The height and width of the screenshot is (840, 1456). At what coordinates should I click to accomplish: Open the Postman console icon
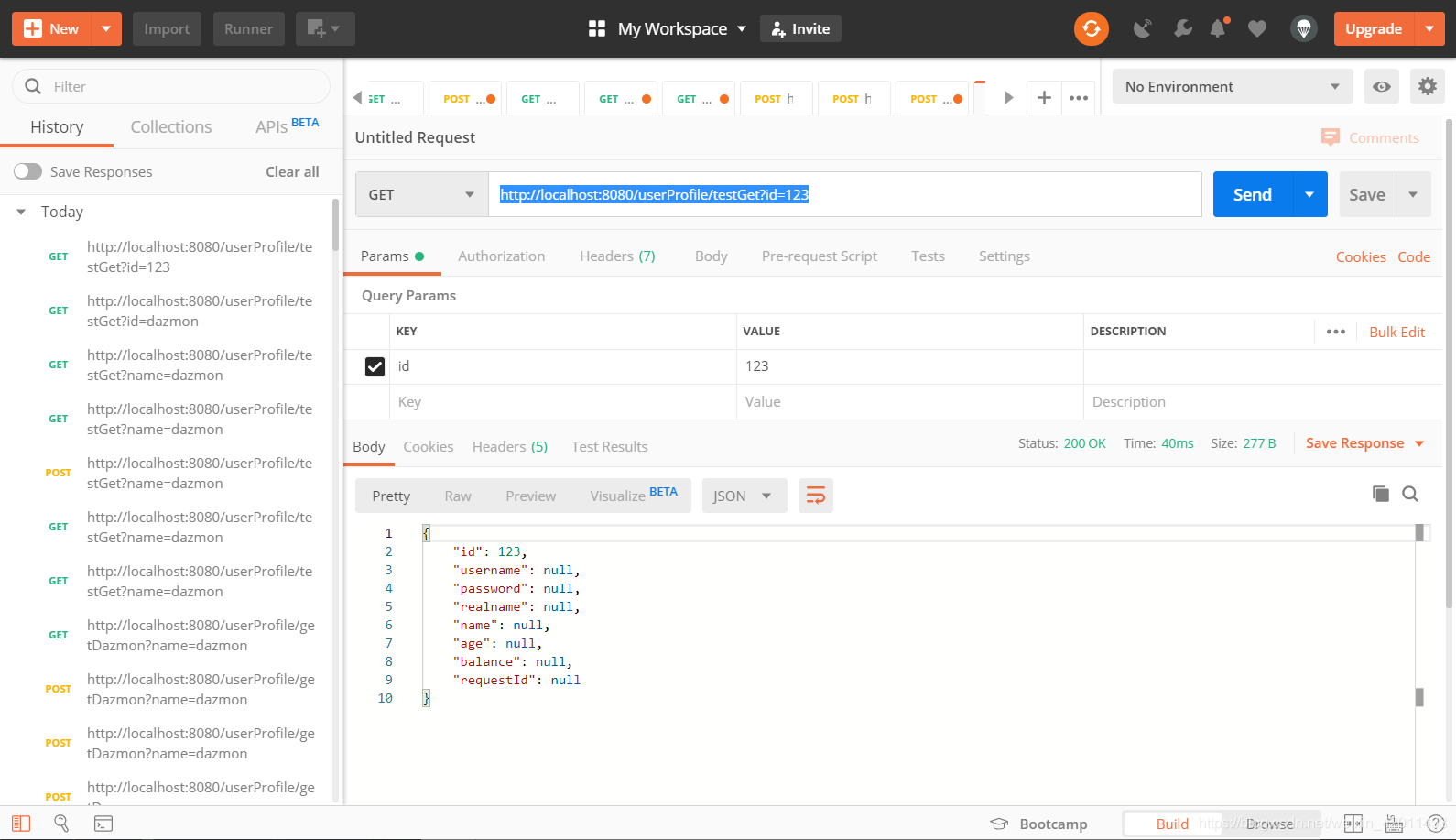point(103,824)
